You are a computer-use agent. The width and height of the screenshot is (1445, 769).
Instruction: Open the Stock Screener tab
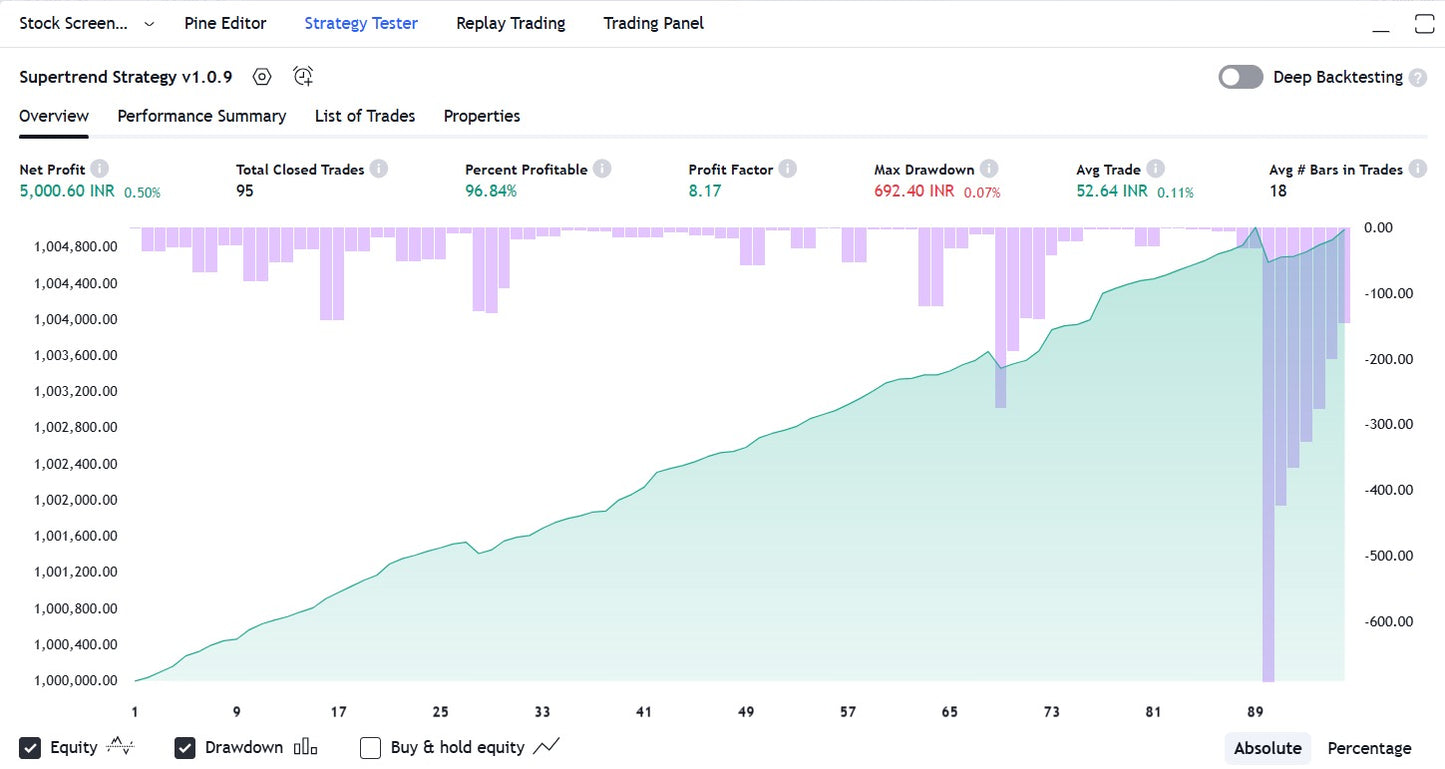(x=74, y=23)
